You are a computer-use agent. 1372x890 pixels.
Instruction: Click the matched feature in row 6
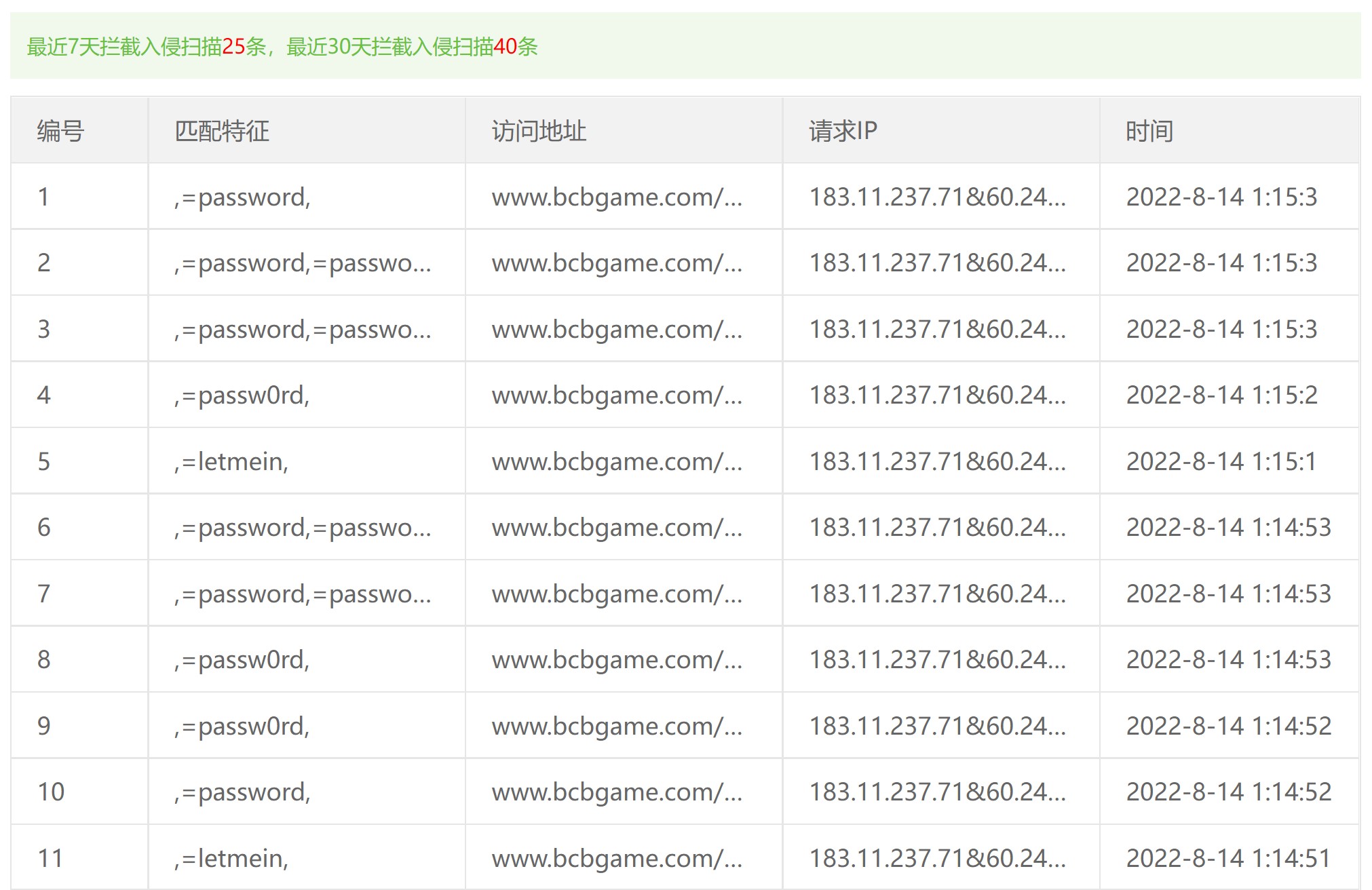coord(303,528)
